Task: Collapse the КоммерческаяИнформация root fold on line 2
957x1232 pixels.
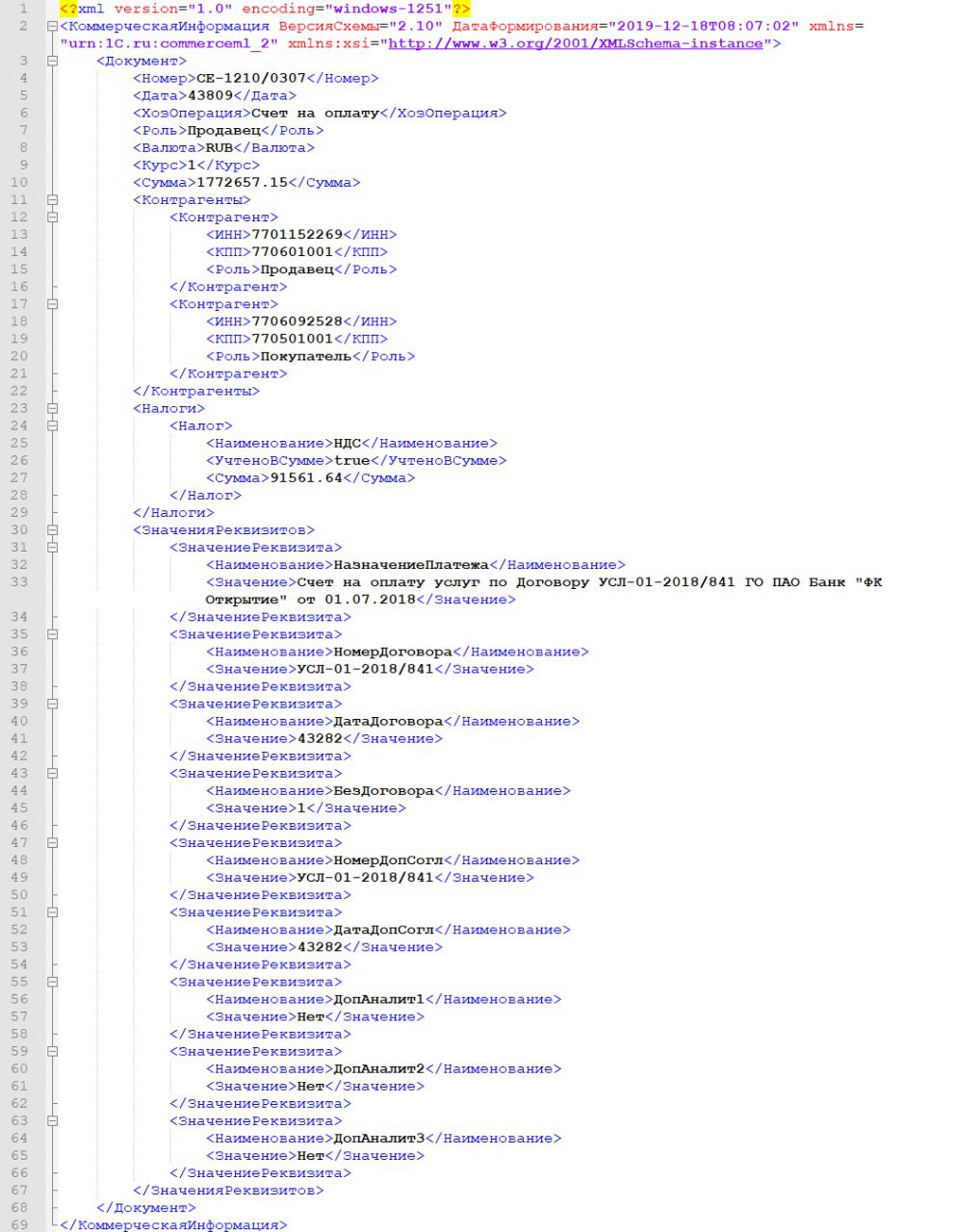Action: coord(52,26)
